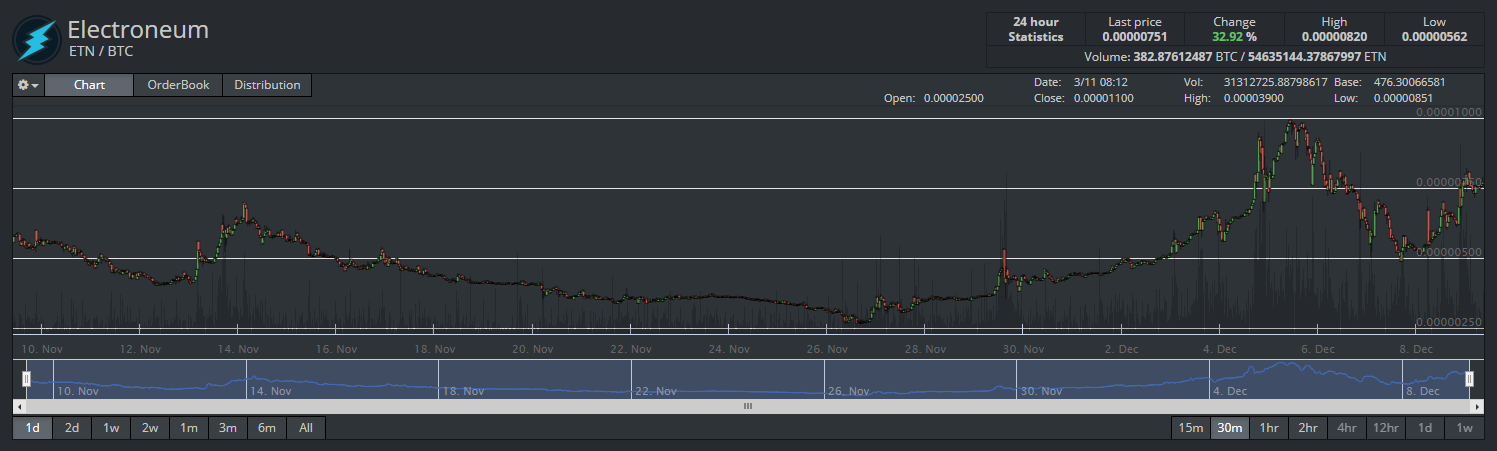Click the 0.00000500 price axis label
Screen dimensions: 1497x451
tap(1449, 252)
